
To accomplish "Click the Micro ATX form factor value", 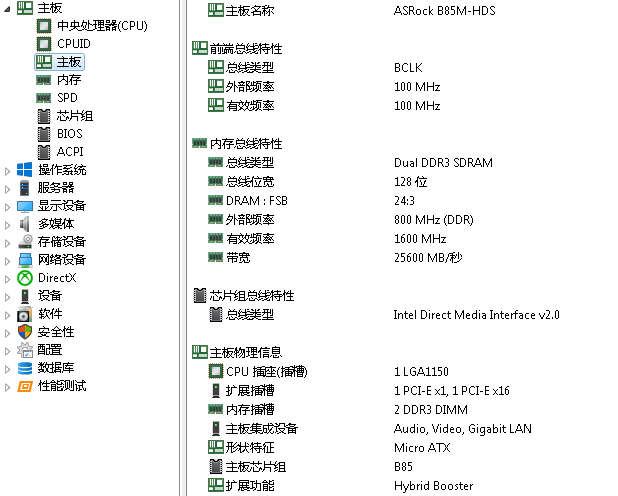I will 422,448.
